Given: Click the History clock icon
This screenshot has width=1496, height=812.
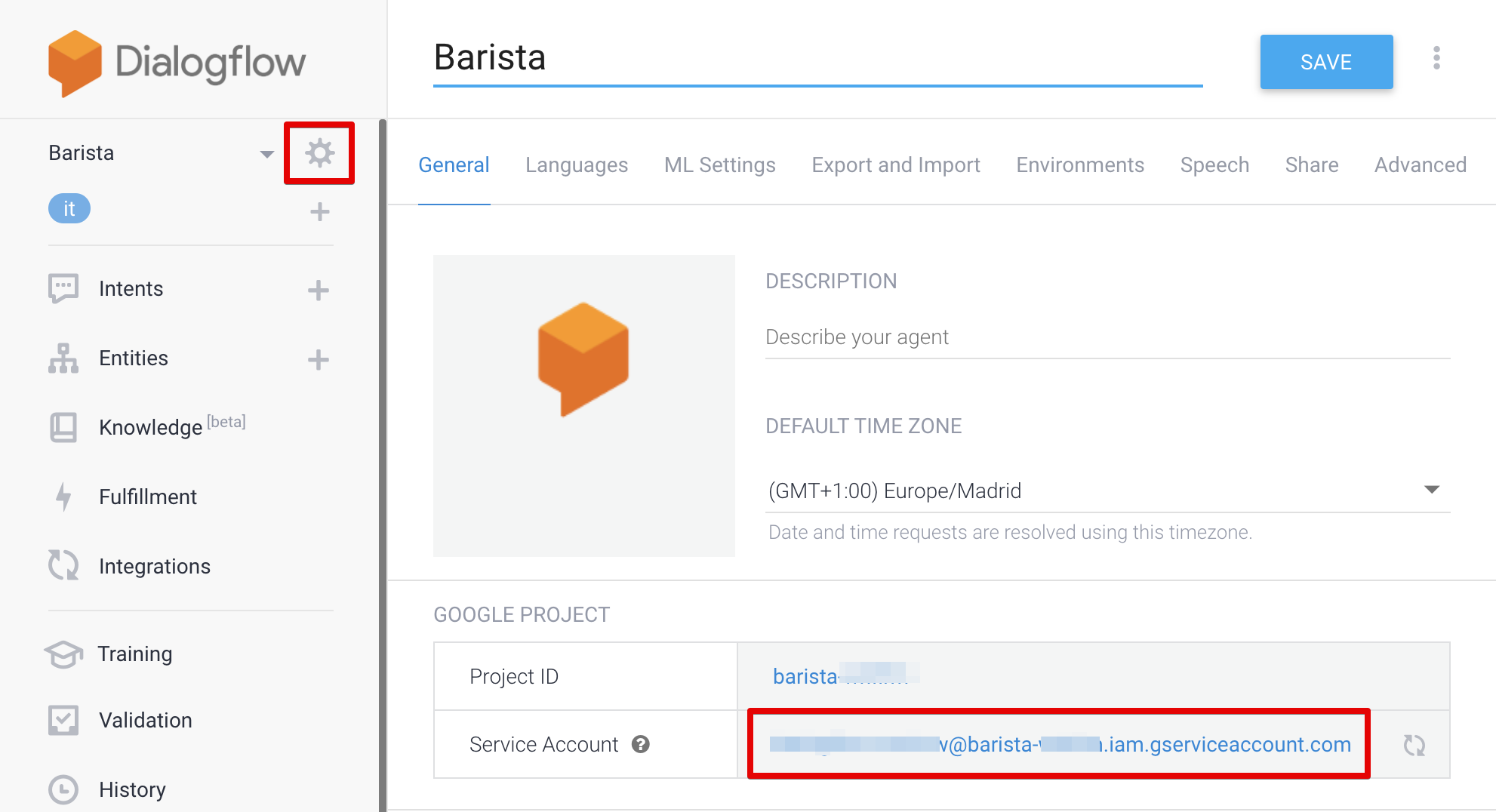Looking at the screenshot, I should (63, 789).
